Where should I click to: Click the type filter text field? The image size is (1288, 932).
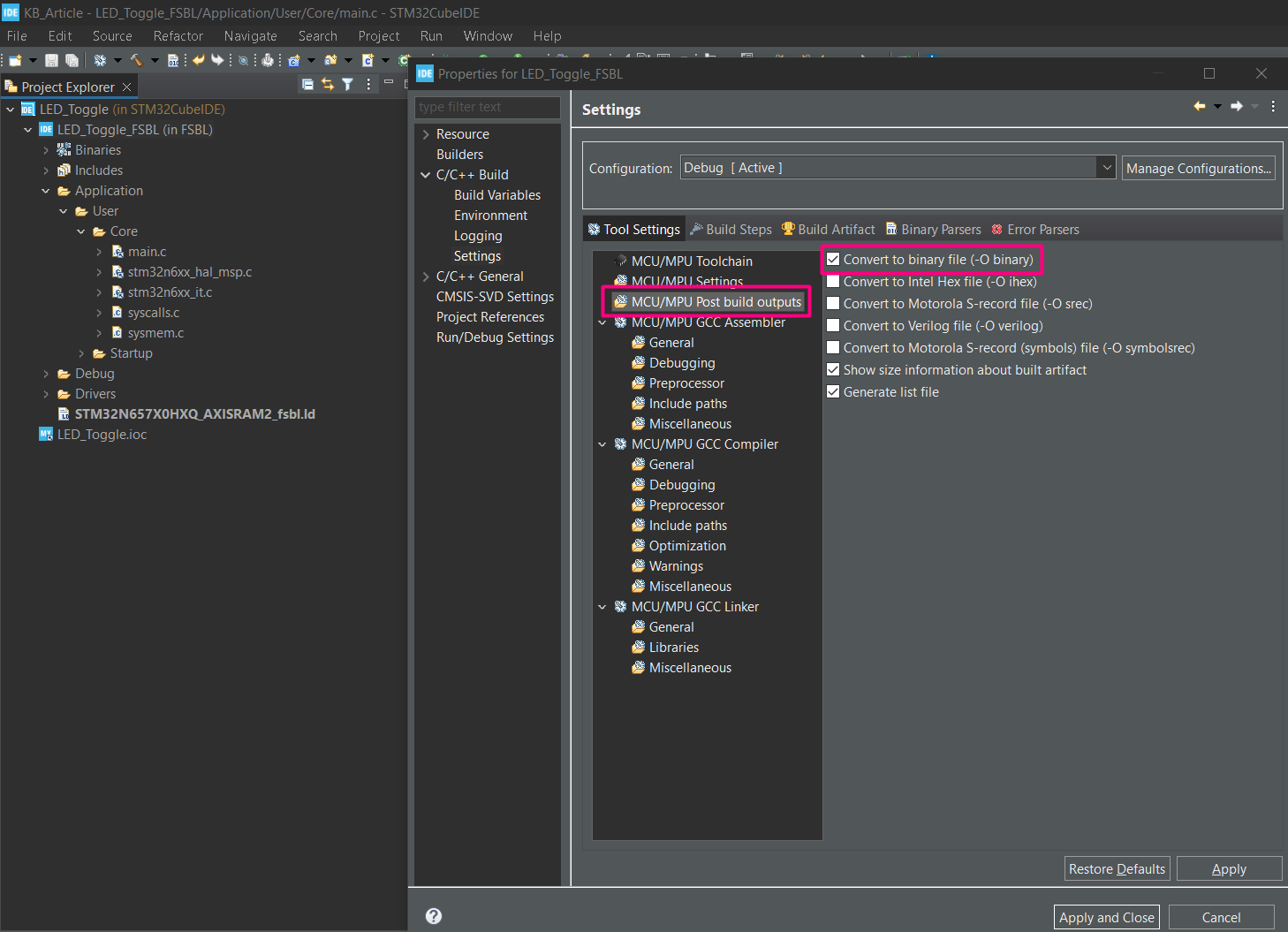(x=487, y=107)
